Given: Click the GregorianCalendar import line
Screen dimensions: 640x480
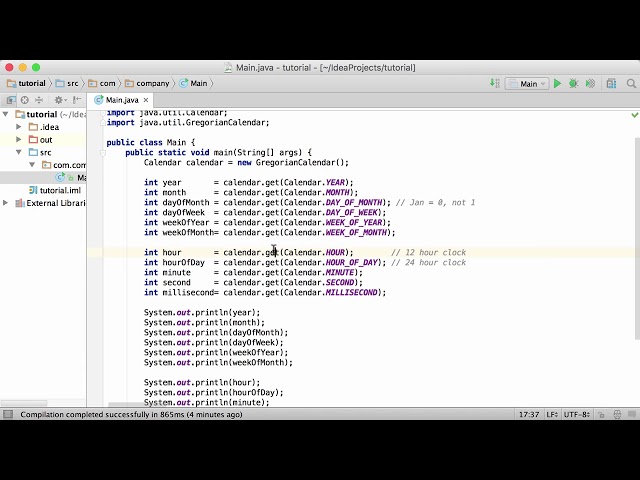Looking at the screenshot, I should (x=188, y=122).
